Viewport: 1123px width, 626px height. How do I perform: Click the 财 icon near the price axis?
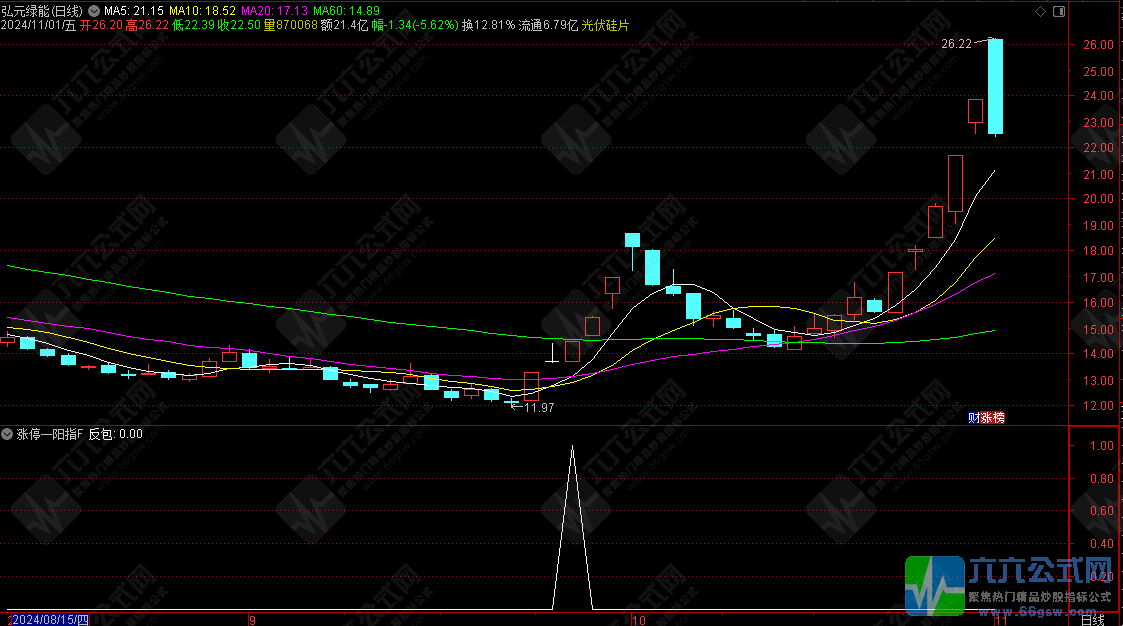[x=972, y=418]
